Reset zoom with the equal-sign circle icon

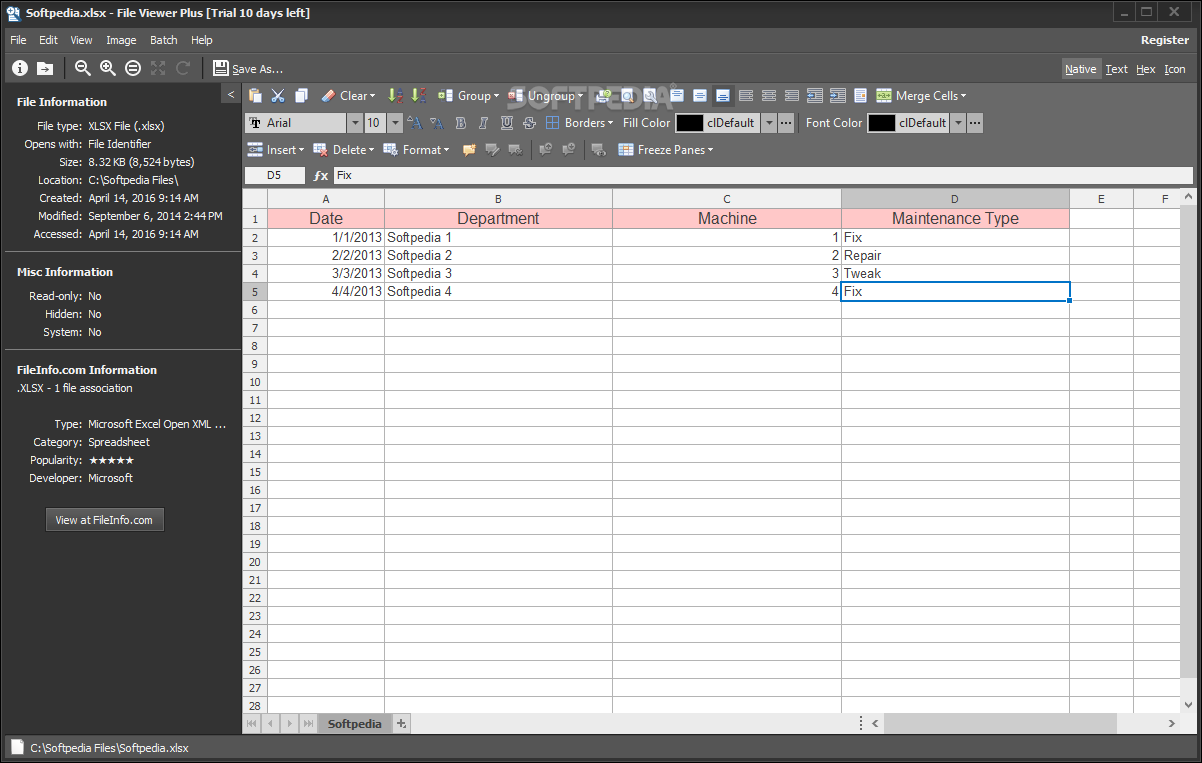[x=133, y=68]
